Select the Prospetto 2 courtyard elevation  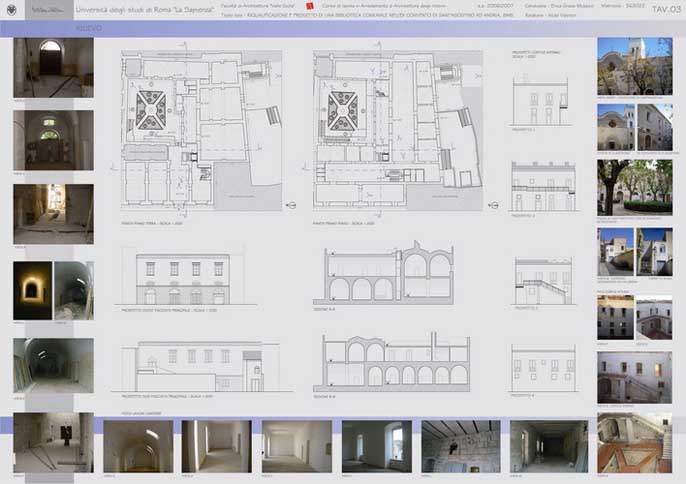pyautogui.click(x=544, y=186)
